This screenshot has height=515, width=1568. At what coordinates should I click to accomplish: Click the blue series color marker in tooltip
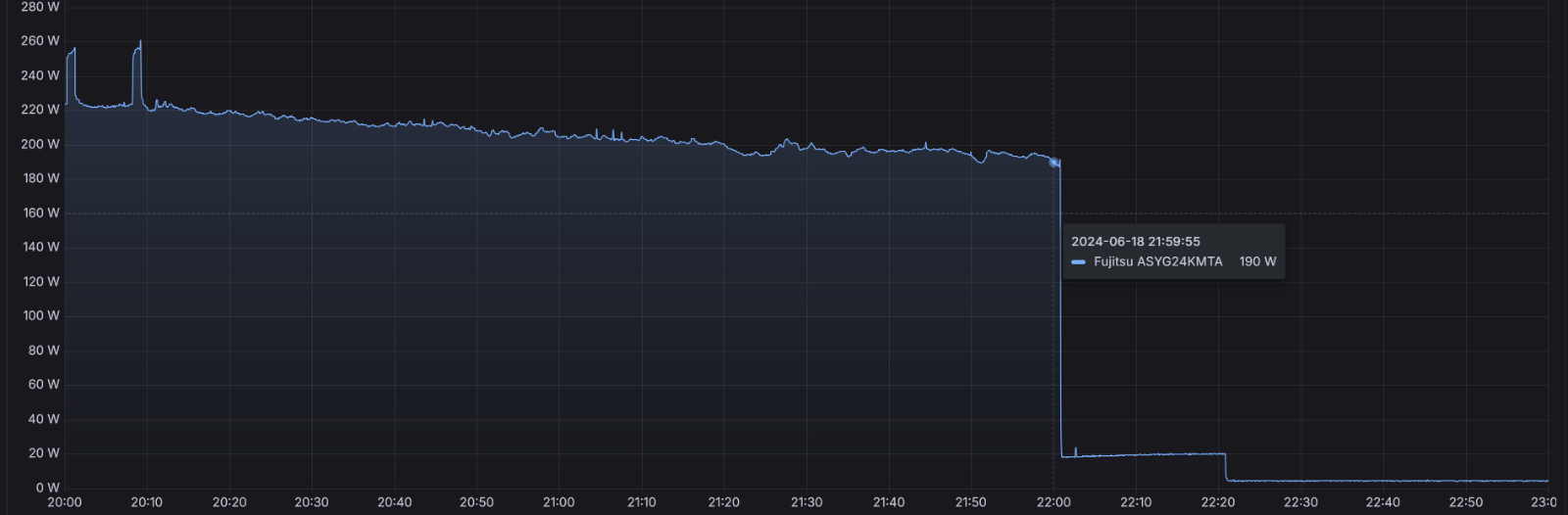coord(1078,261)
